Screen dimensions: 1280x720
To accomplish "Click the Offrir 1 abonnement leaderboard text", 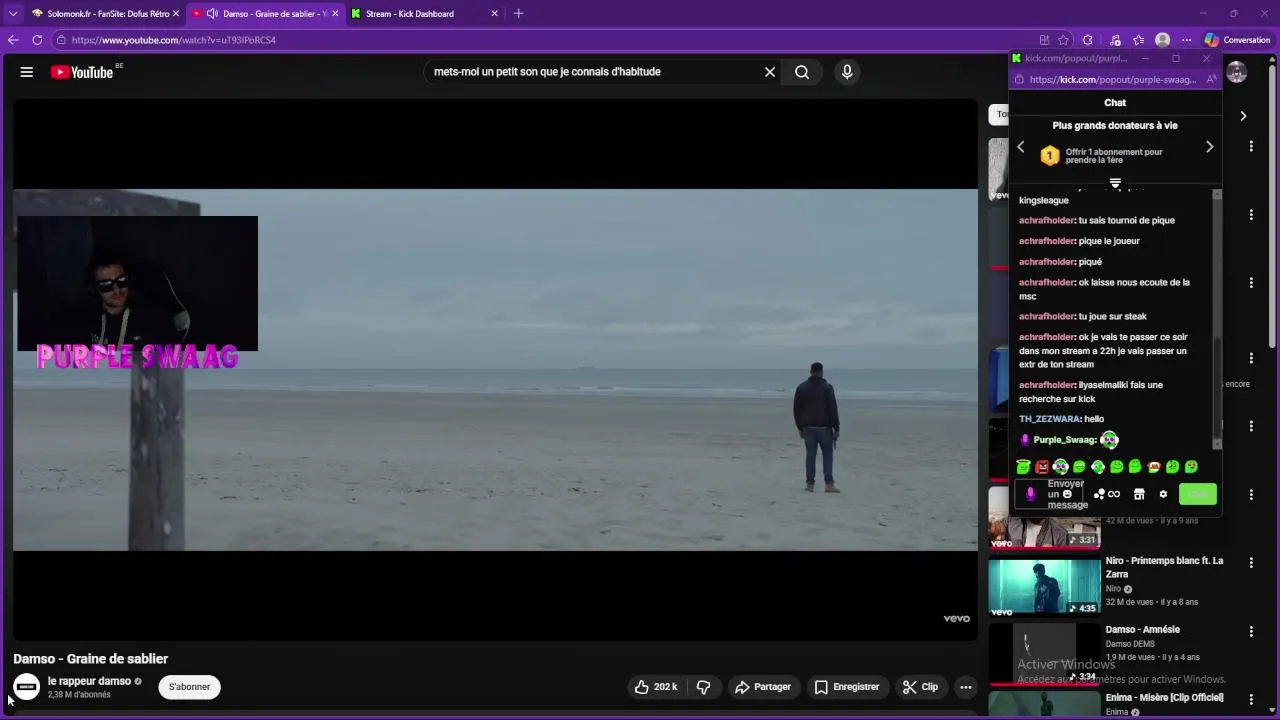I will (1114, 156).
